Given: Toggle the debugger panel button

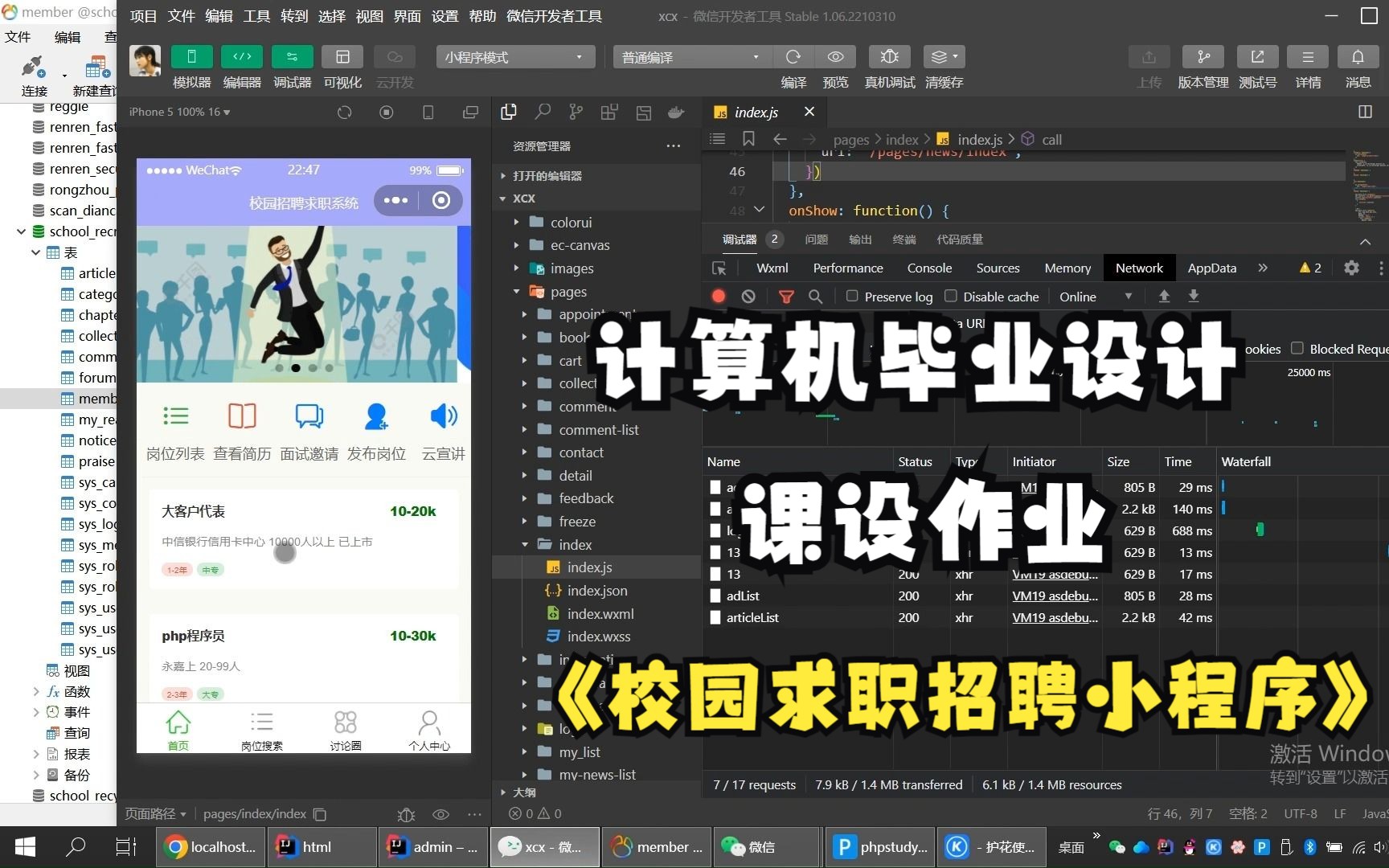Looking at the screenshot, I should click(293, 57).
